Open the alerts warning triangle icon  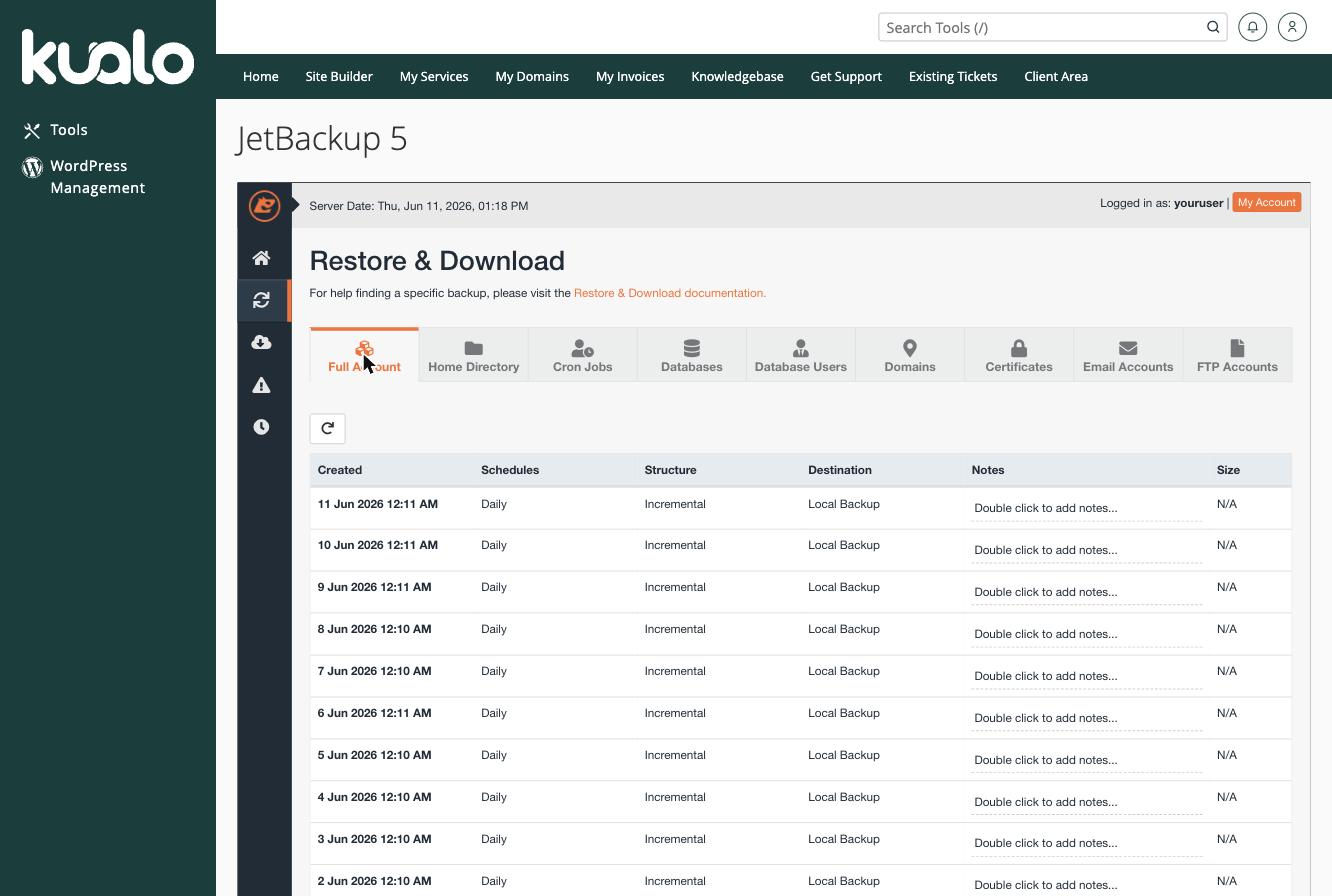pos(261,385)
